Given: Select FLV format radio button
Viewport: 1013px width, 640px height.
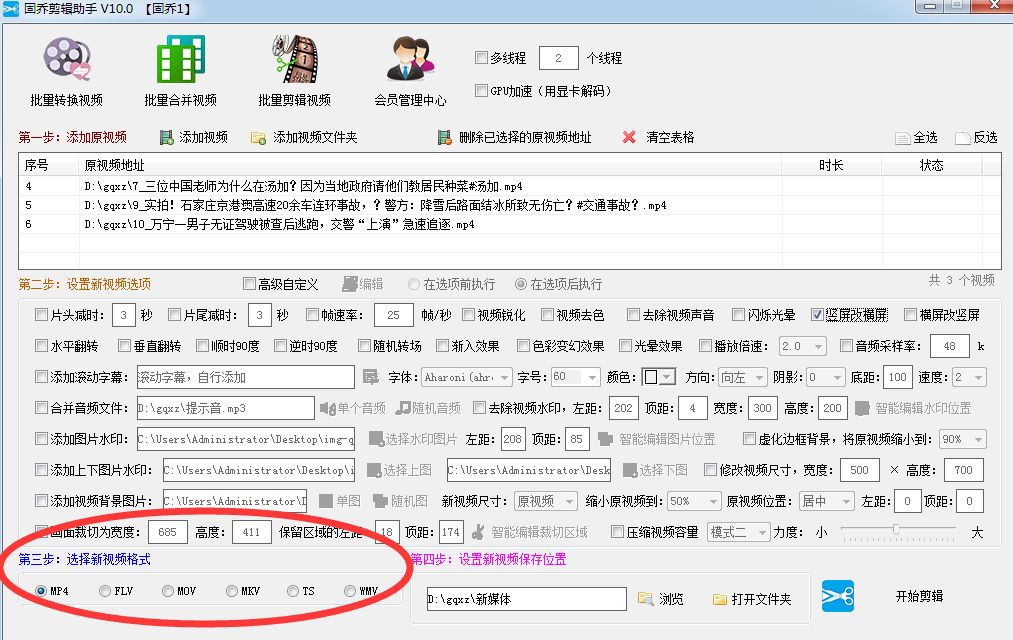Looking at the screenshot, I should point(105,591).
